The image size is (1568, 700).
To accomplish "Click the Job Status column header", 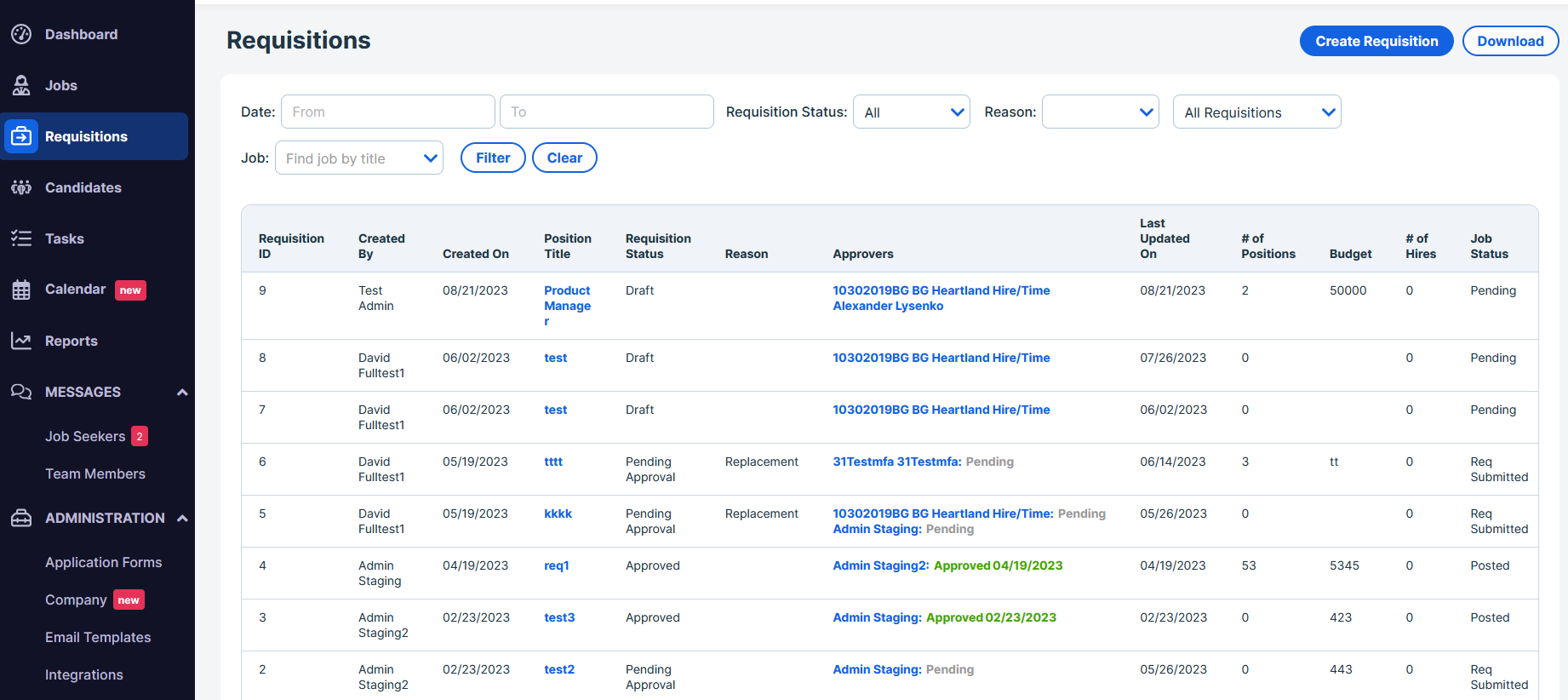I will click(x=1489, y=246).
